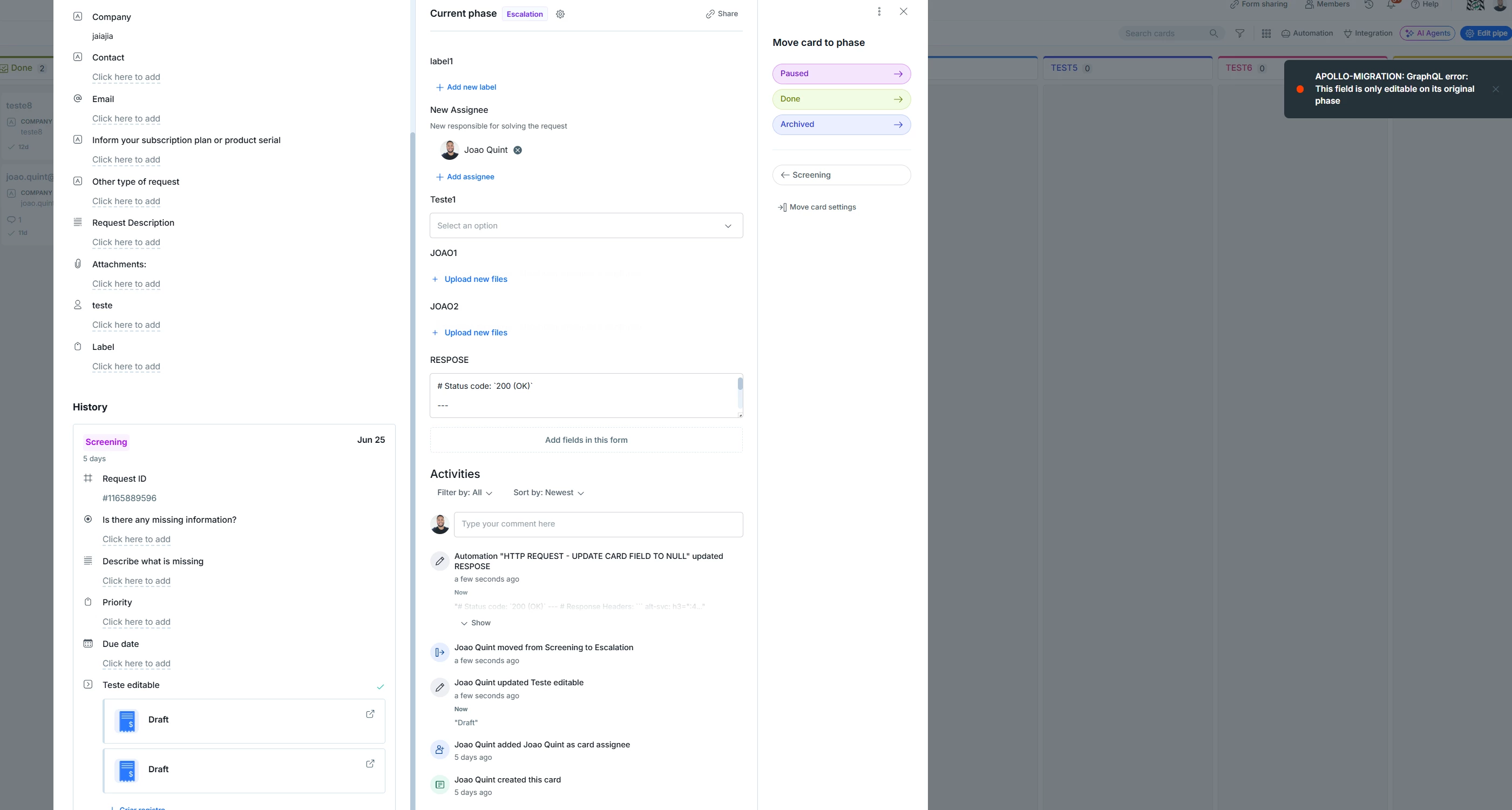Open Automation in the pipe toolbar
Viewport: 1512px width, 810px height.
(1306, 33)
